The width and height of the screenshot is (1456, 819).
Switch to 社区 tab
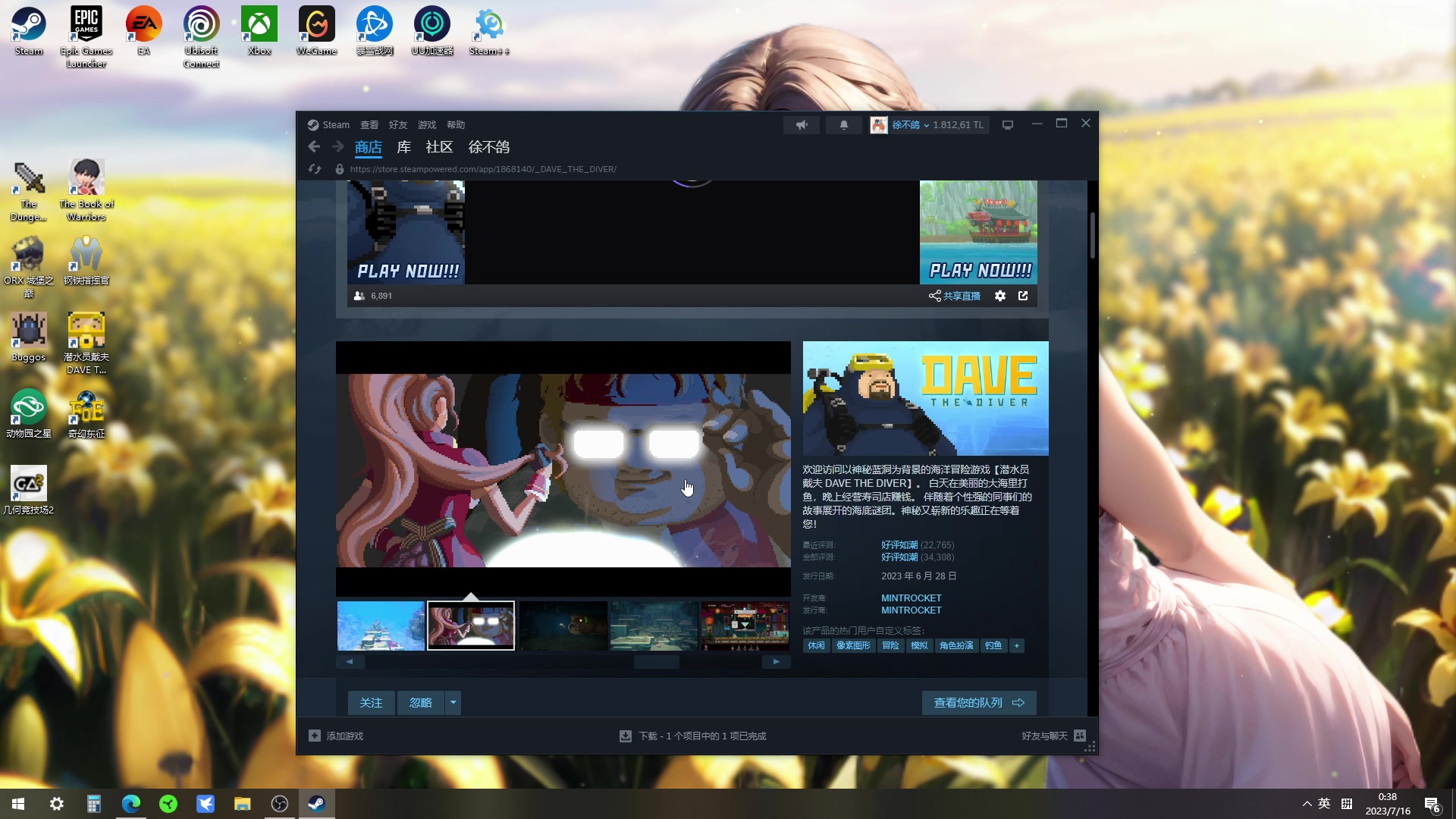pos(439,147)
